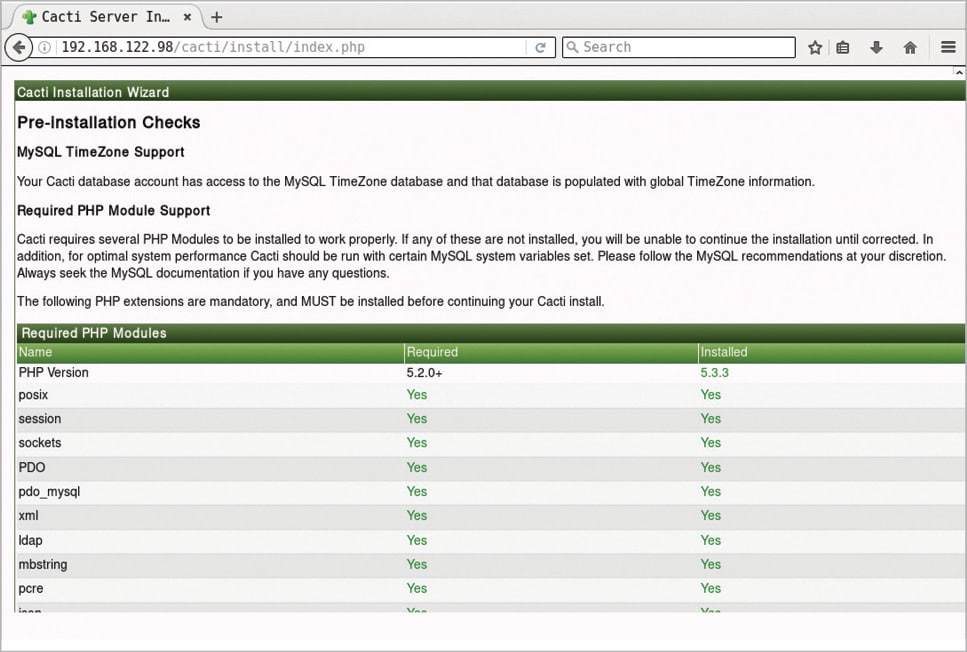
Task: Go back using the browser back arrow
Action: point(19,47)
